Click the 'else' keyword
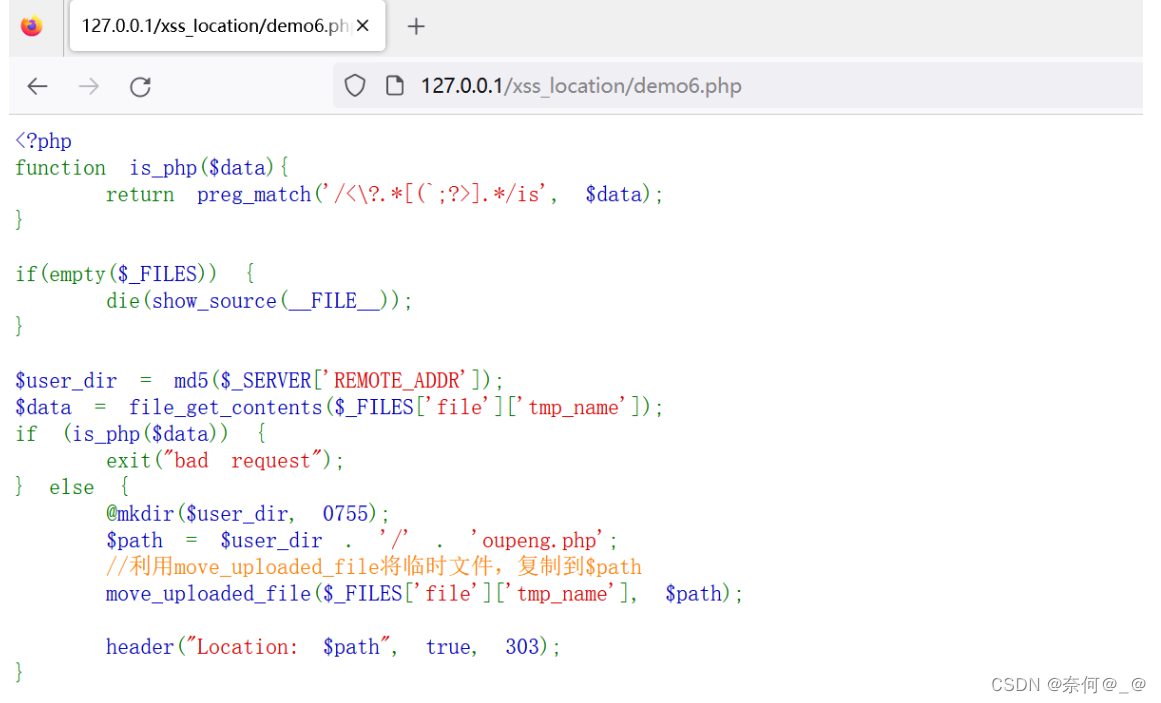The height and width of the screenshot is (703, 1161). coord(72,487)
